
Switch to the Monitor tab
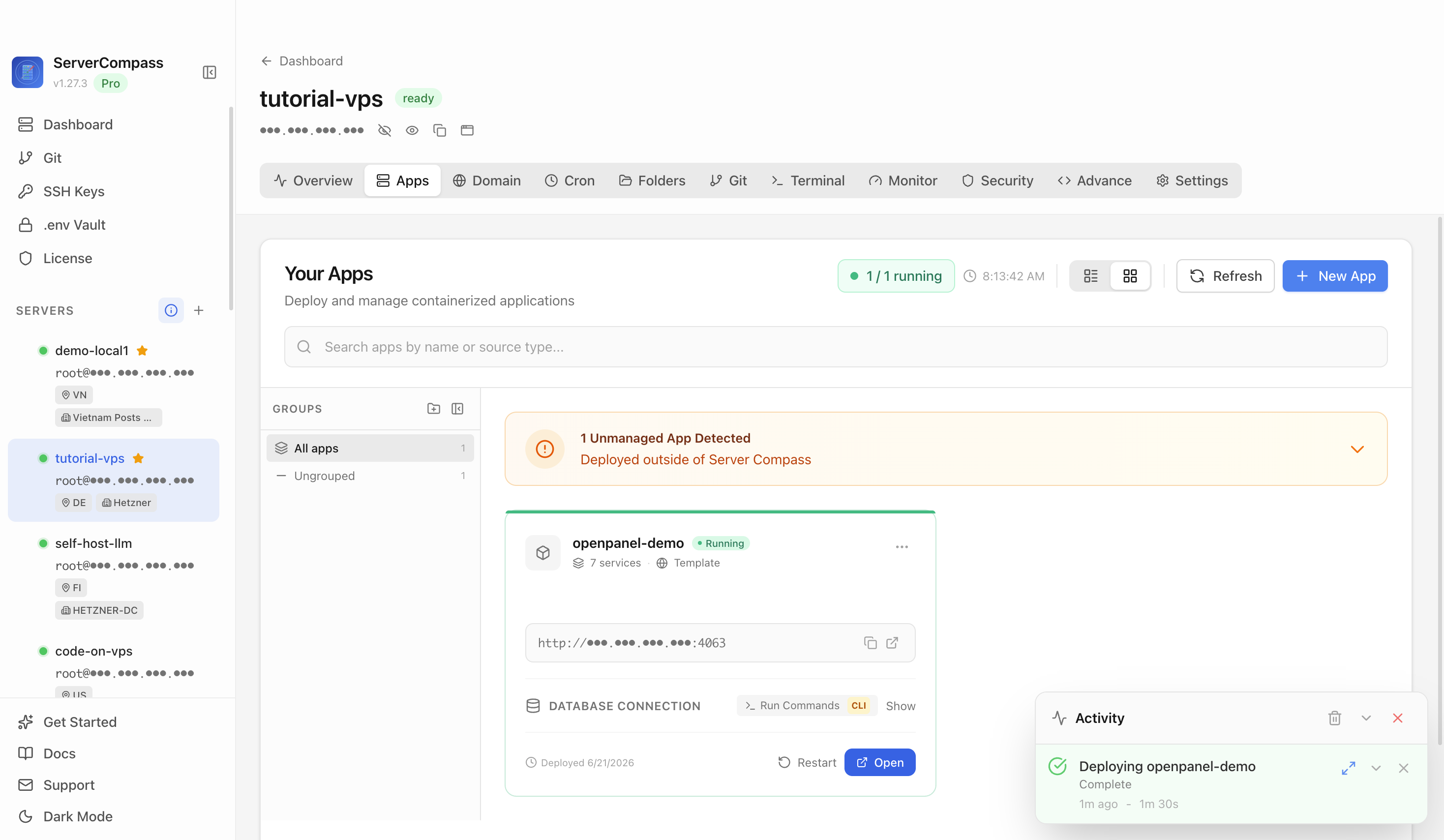[x=903, y=180]
